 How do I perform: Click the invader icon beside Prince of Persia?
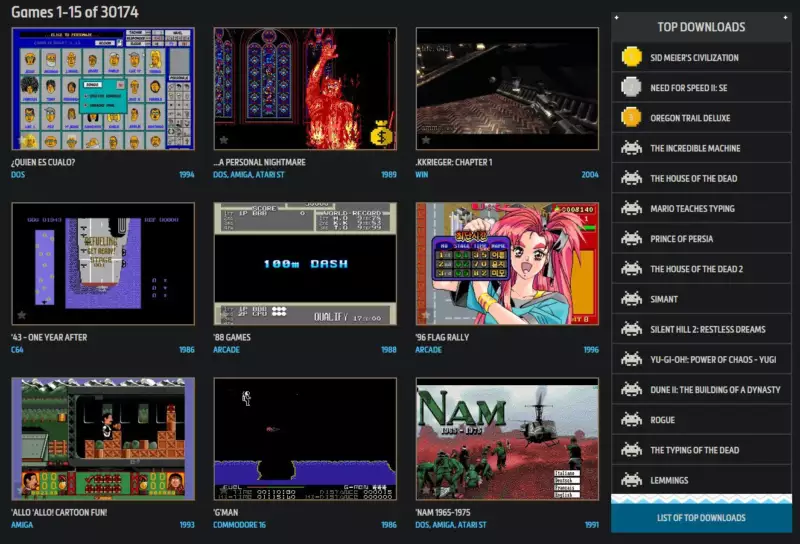point(631,238)
